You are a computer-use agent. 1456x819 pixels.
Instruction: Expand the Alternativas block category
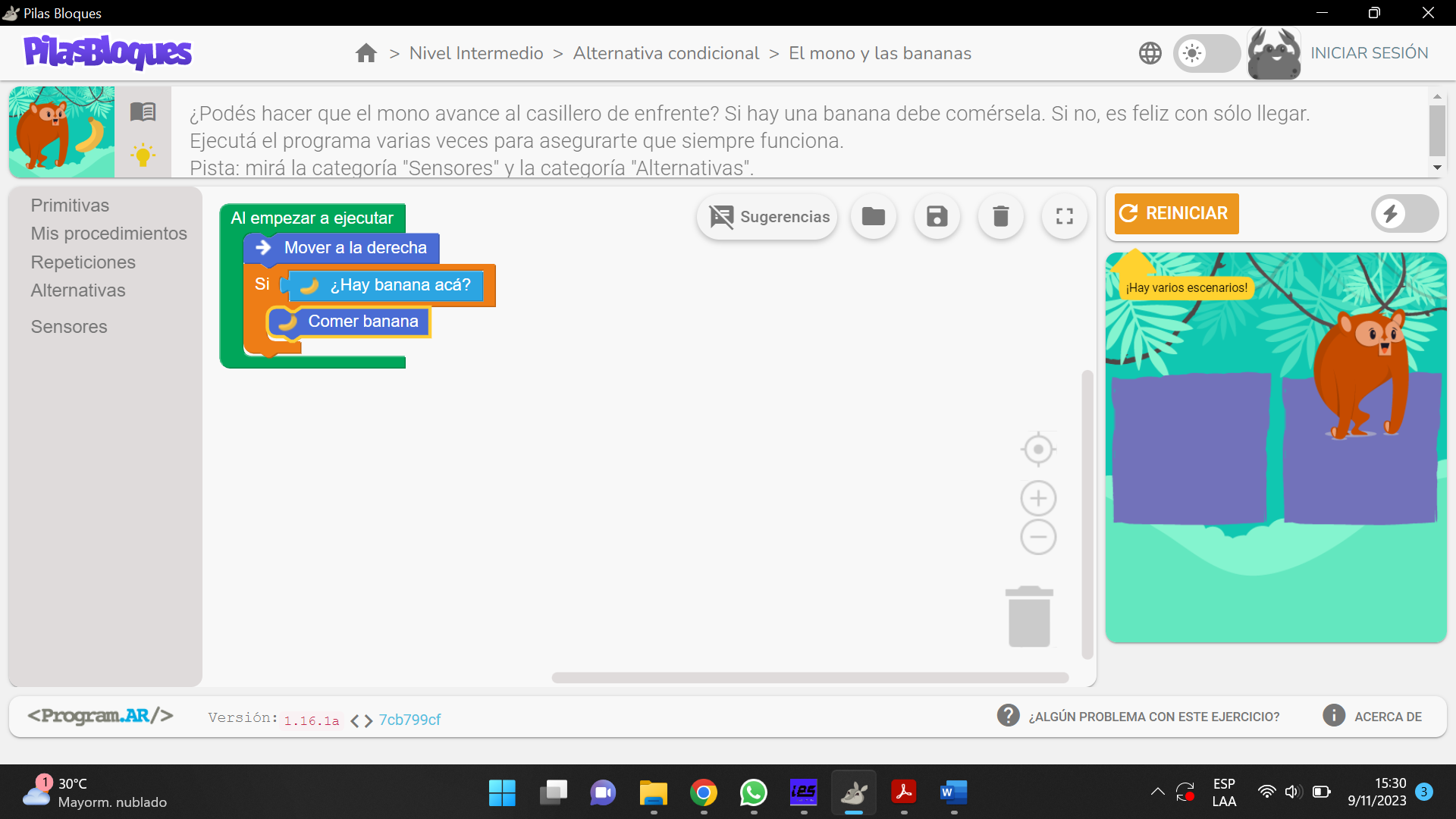[x=78, y=290]
